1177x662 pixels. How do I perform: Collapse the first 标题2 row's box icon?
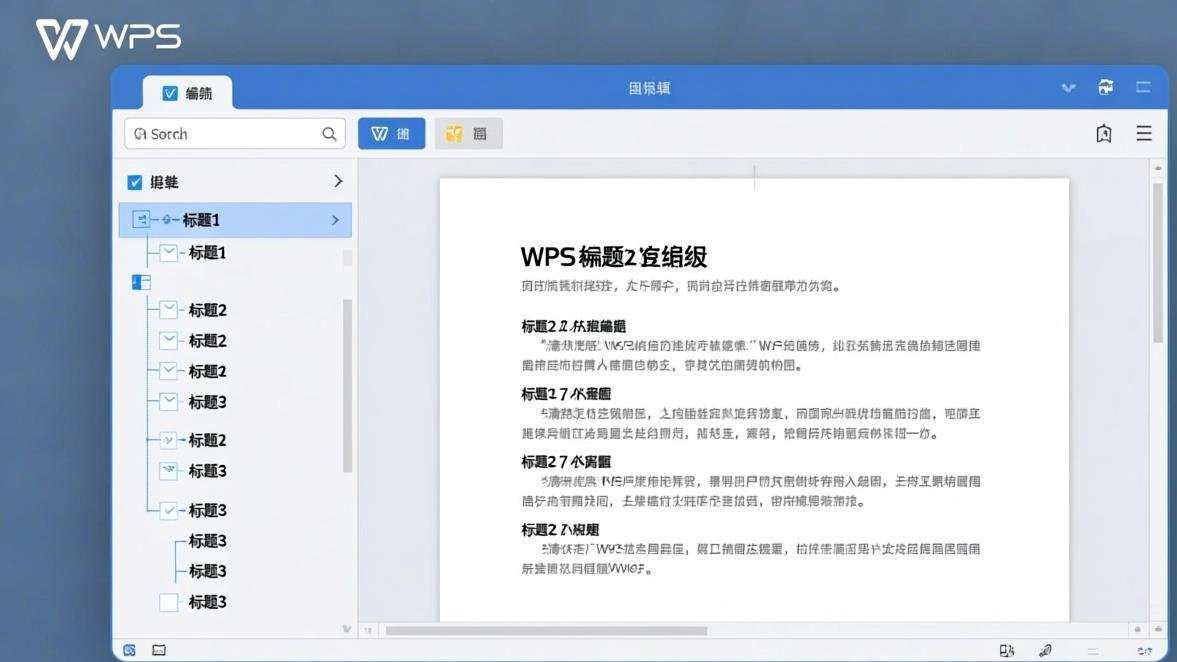click(x=169, y=309)
